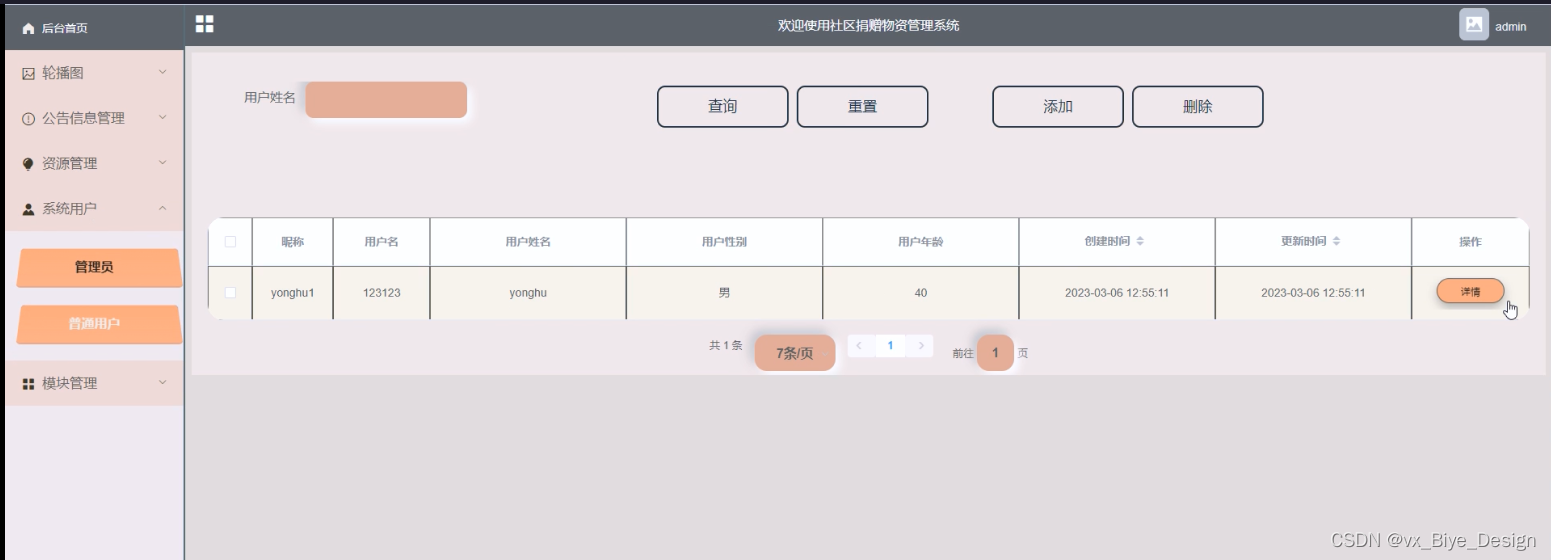
Task: Click the home icon beside 后台首页
Action: (x=28, y=28)
